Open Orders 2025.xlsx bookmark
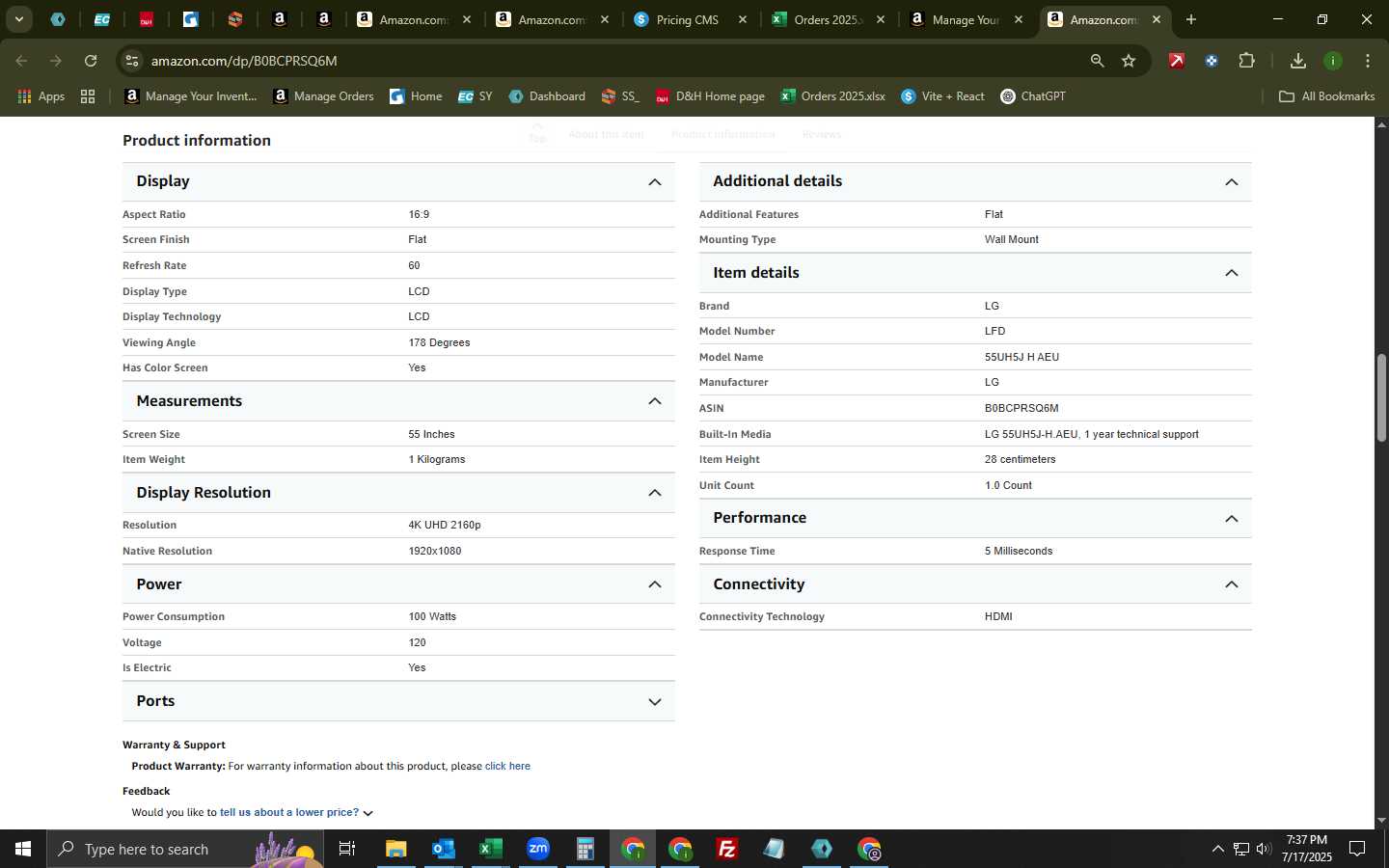This screenshot has height=868, width=1389. [x=833, y=96]
